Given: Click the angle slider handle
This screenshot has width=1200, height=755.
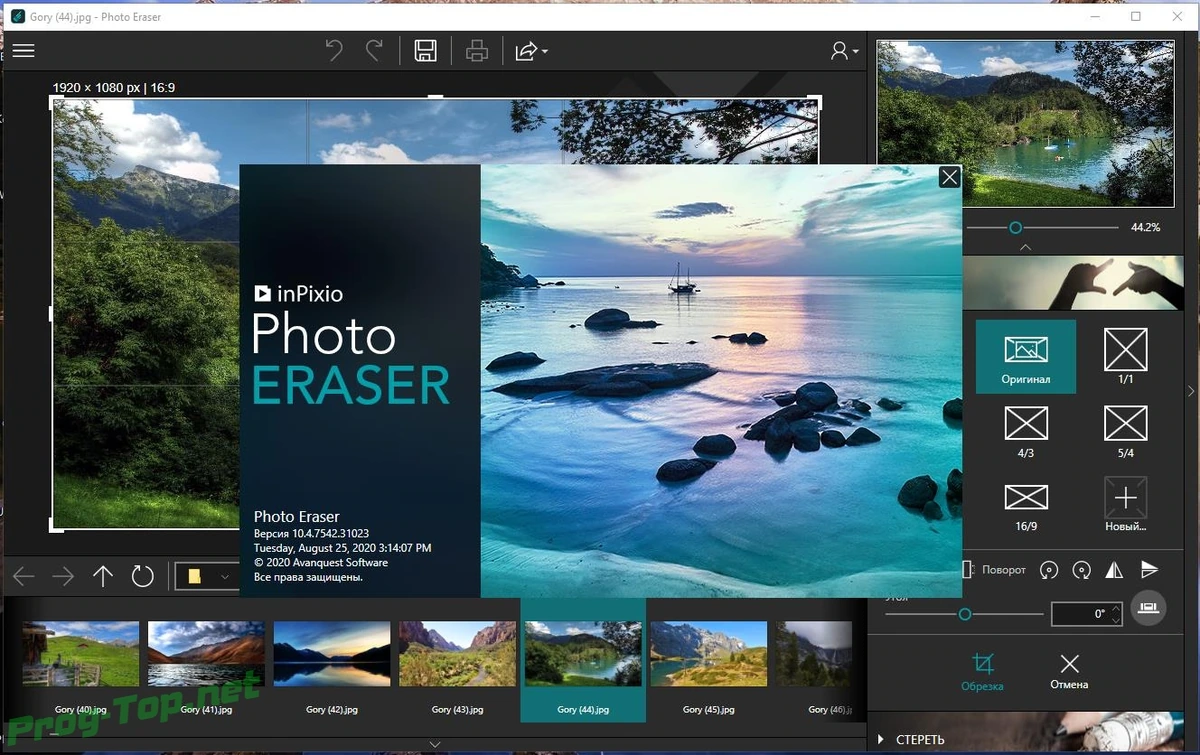Looking at the screenshot, I should (x=965, y=614).
